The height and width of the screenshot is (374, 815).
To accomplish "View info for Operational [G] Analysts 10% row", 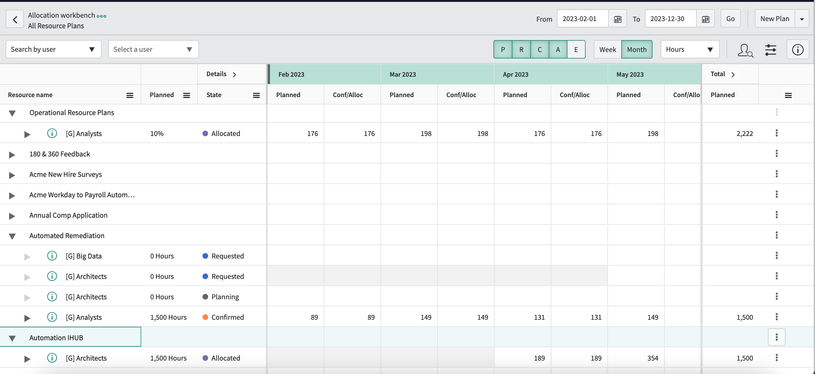I will 52,133.
